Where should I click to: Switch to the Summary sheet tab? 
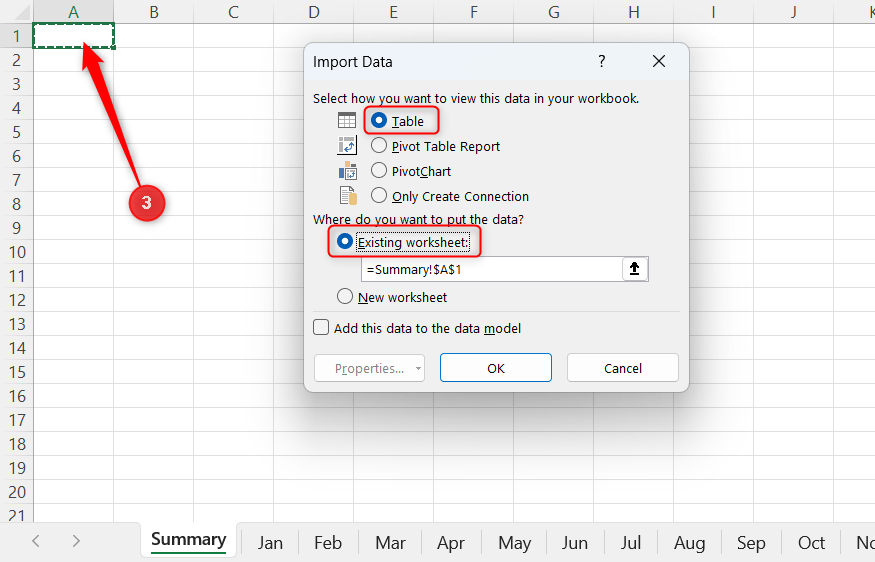pyautogui.click(x=189, y=540)
